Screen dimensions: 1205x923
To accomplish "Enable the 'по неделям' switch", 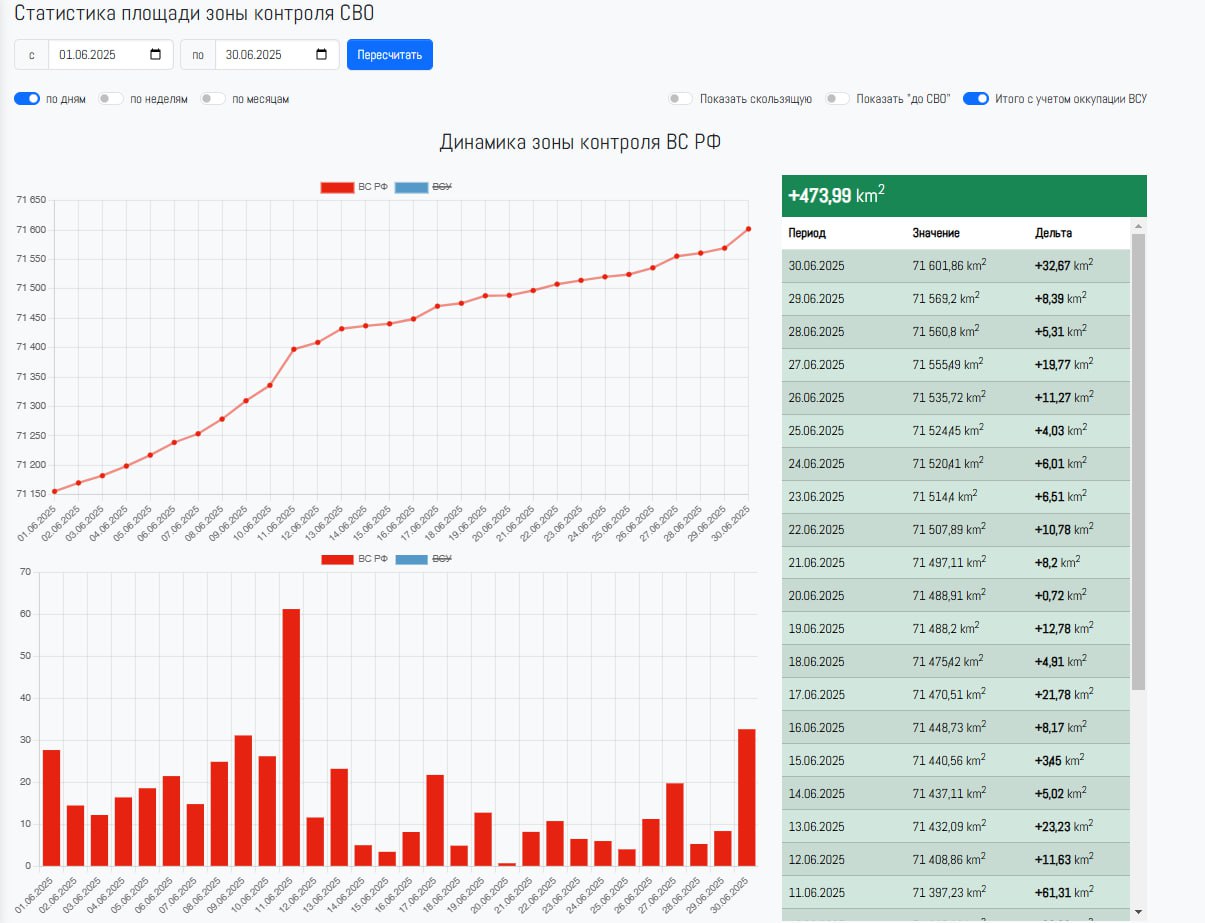I will click(111, 99).
